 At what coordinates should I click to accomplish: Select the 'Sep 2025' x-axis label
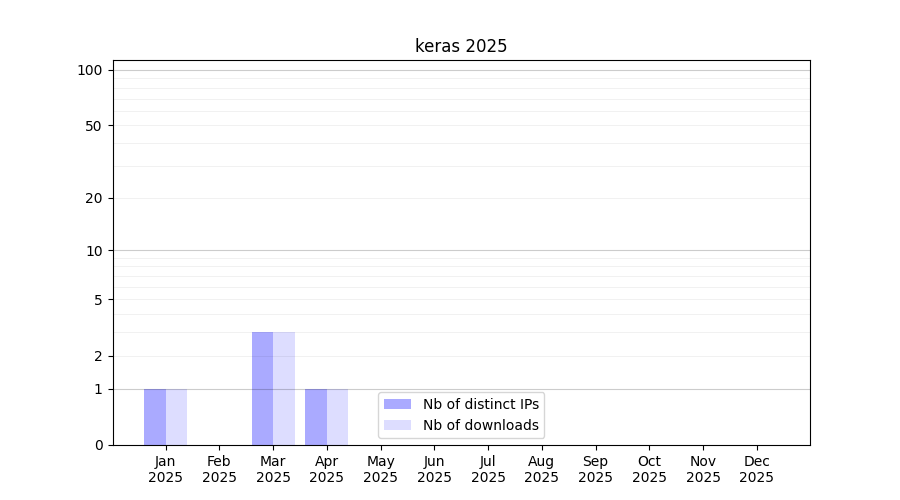point(595,469)
